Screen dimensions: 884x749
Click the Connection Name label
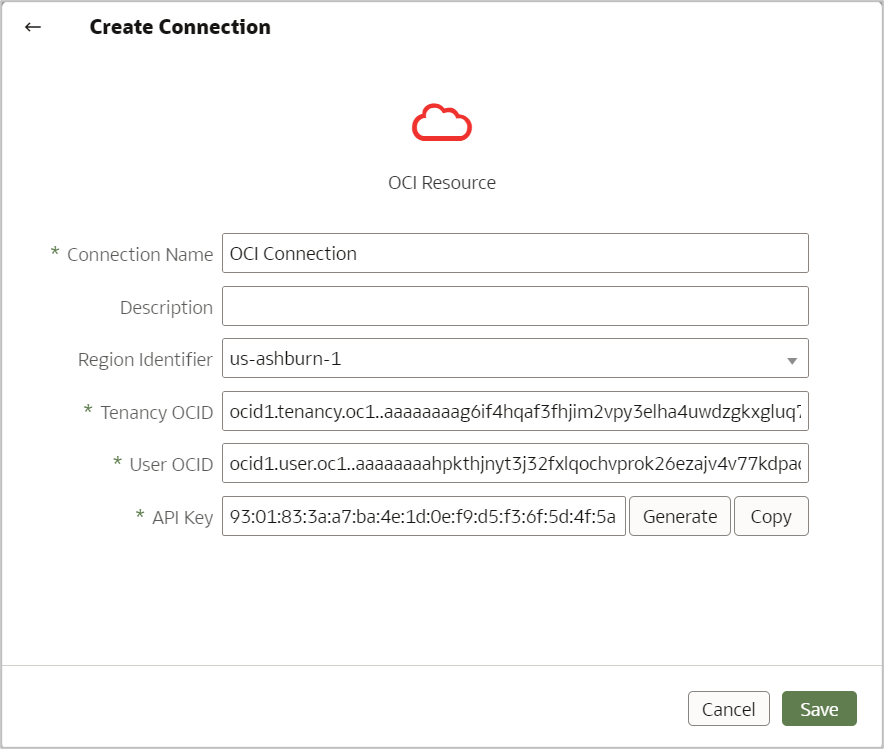[x=139, y=254]
